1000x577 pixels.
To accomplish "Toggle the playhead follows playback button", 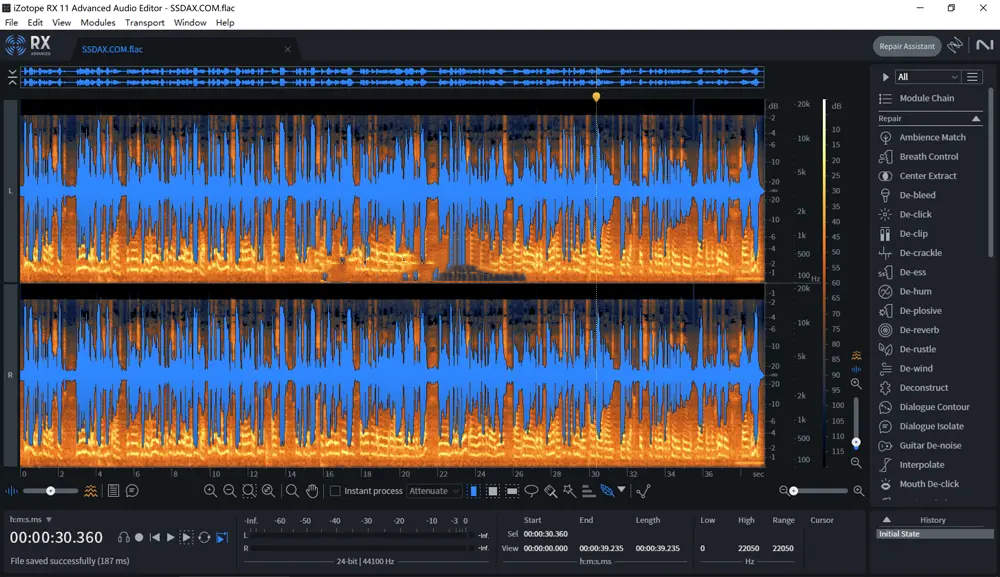I will pos(221,537).
